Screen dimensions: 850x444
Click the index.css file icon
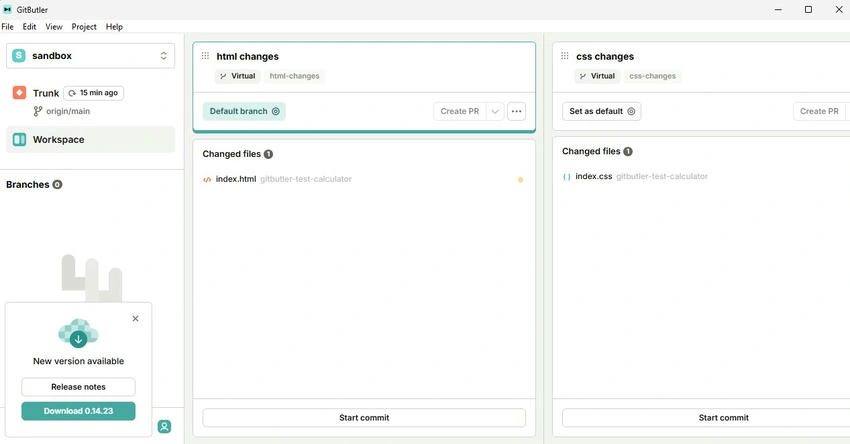click(x=566, y=177)
